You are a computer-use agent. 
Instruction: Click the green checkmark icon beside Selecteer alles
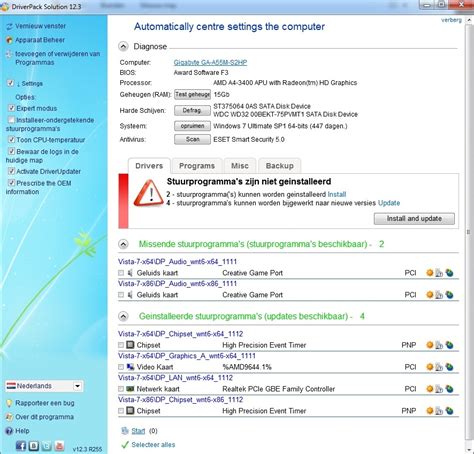pos(125,445)
